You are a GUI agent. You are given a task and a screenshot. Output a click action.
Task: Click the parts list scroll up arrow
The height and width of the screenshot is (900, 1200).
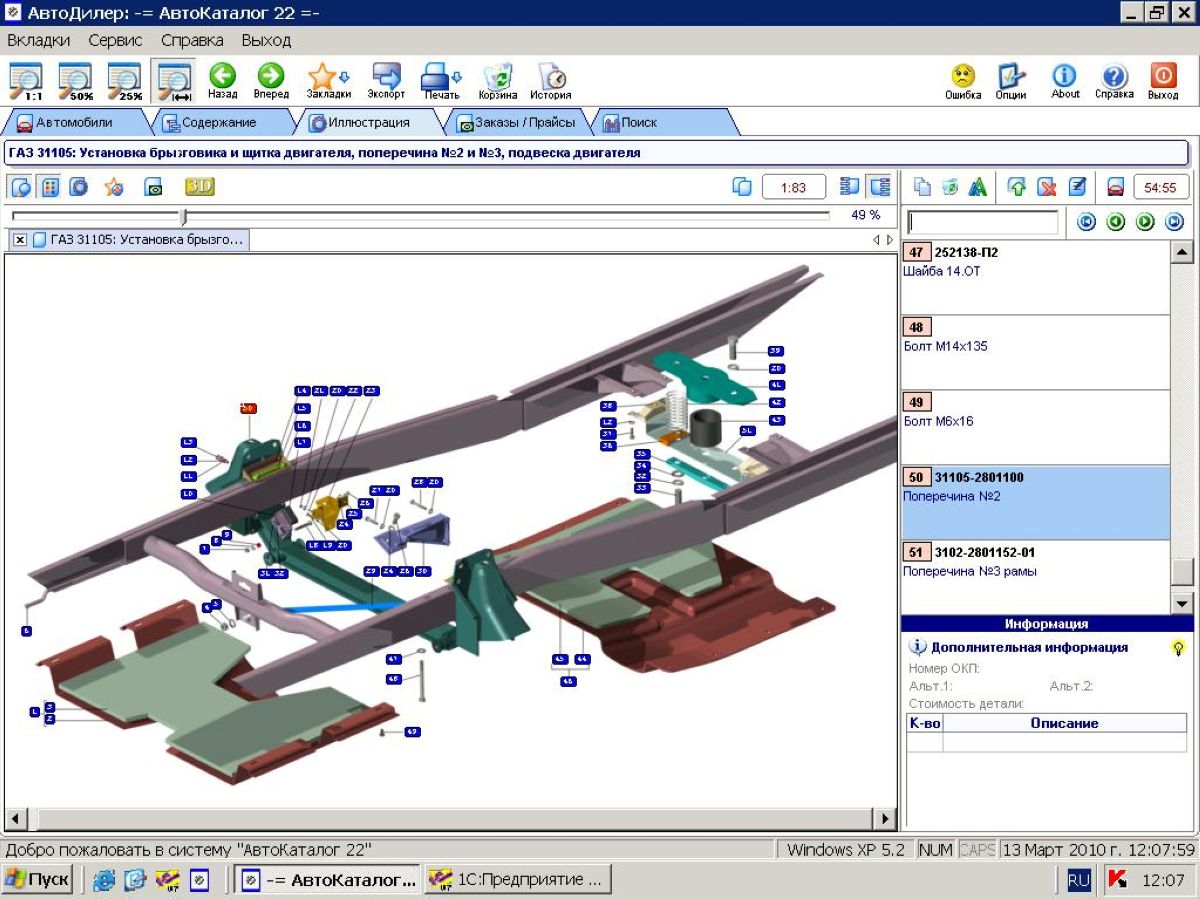click(x=1181, y=252)
